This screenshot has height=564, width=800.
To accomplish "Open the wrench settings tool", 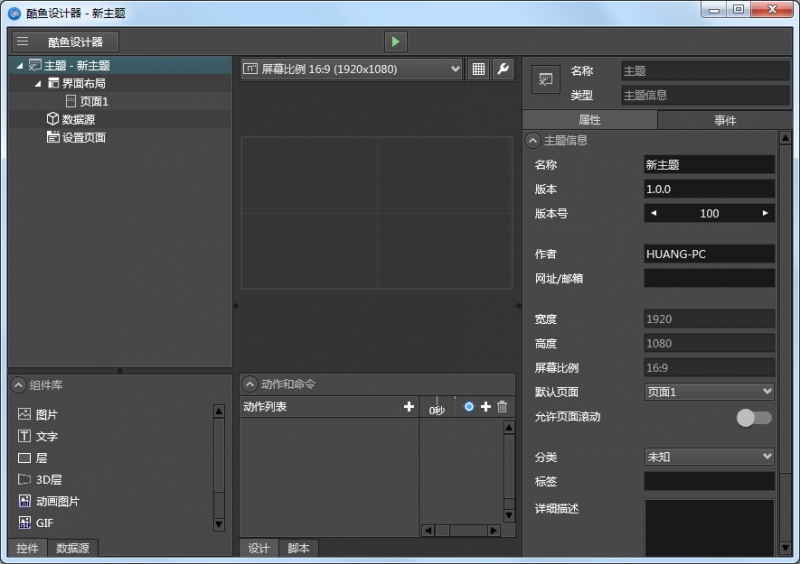I will tap(503, 69).
